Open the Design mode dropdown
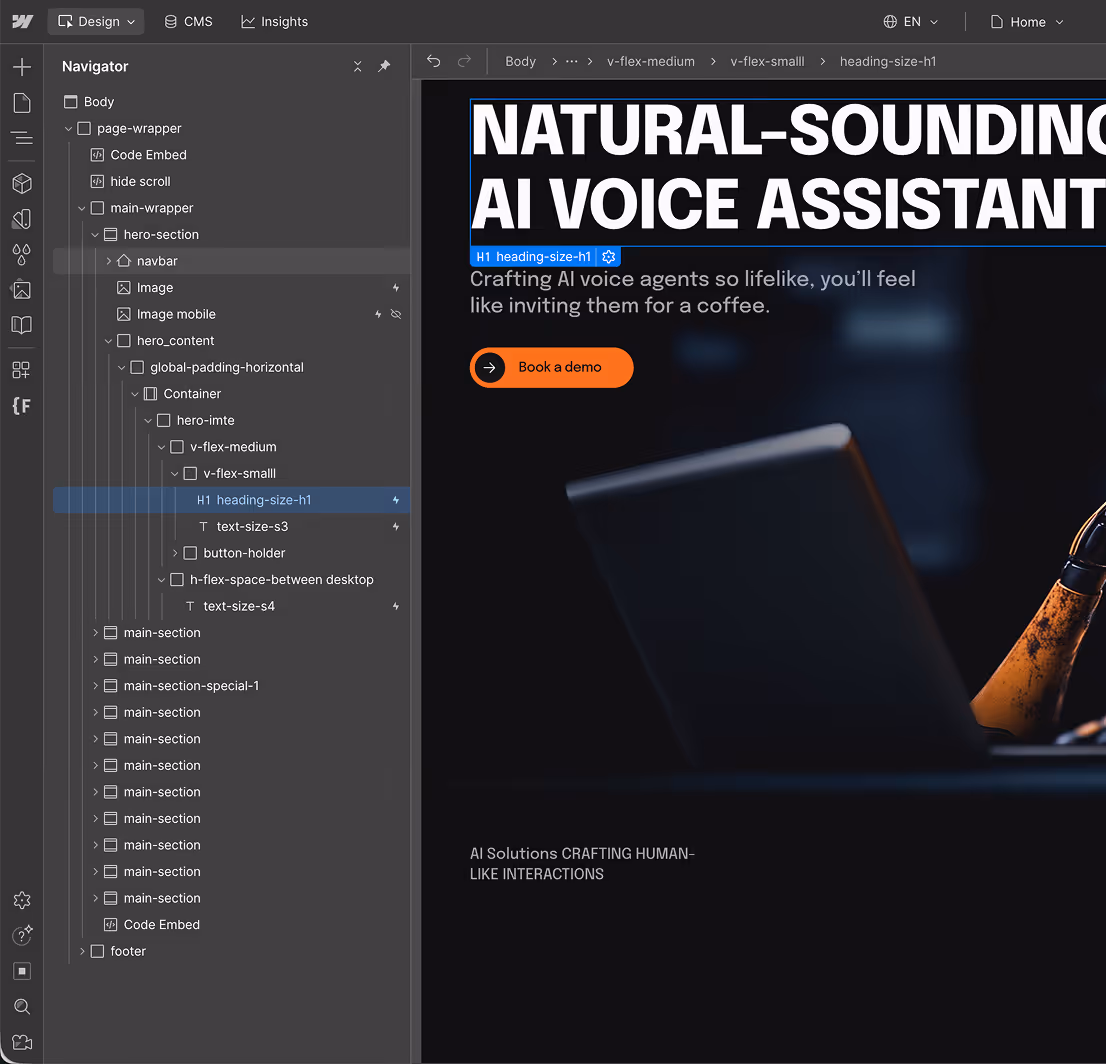Screen dimensions: 1106x1064 (96, 22)
